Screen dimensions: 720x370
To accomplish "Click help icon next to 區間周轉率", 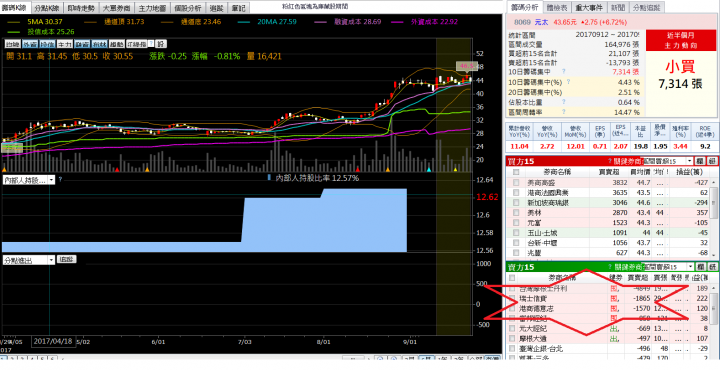I will (563, 112).
